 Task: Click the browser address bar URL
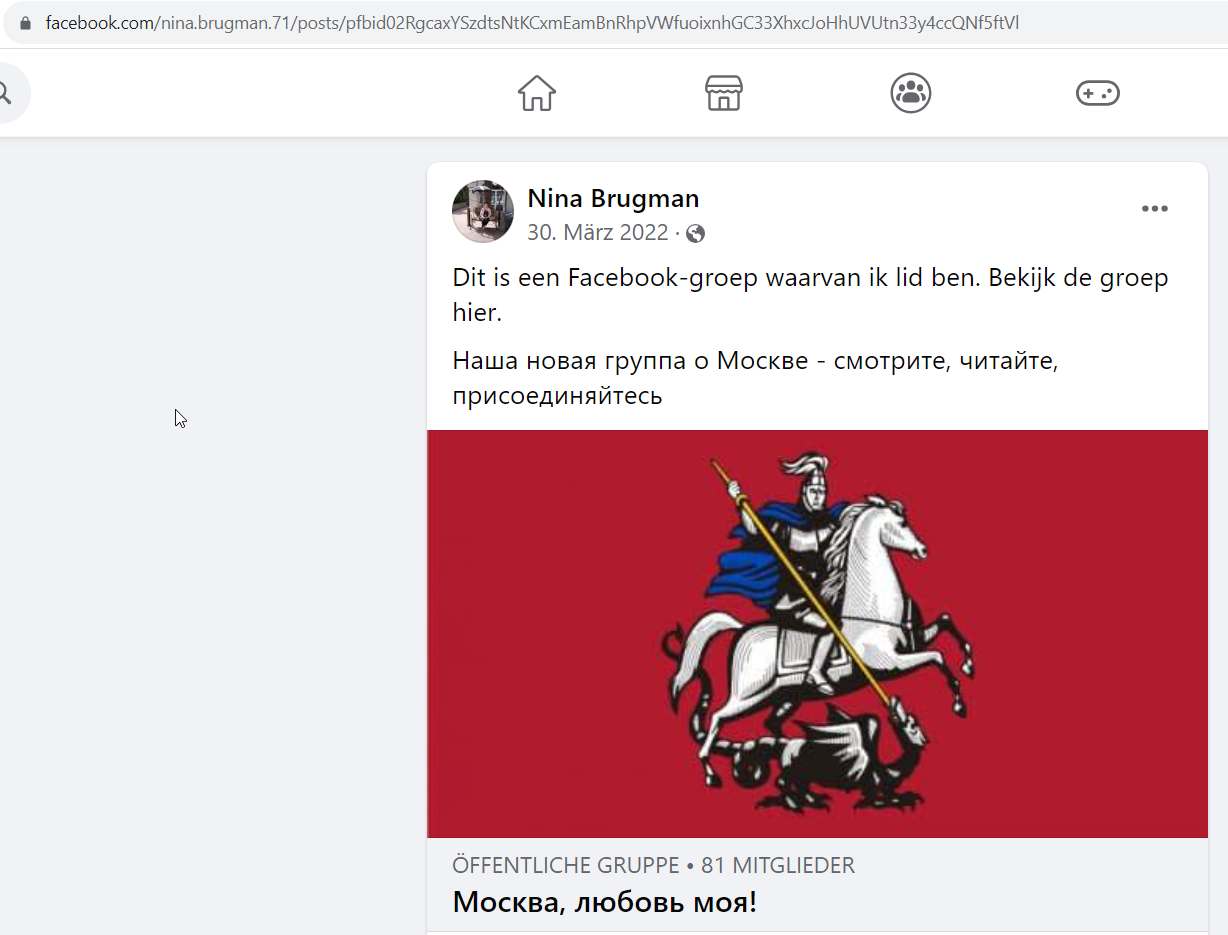[x=532, y=23]
